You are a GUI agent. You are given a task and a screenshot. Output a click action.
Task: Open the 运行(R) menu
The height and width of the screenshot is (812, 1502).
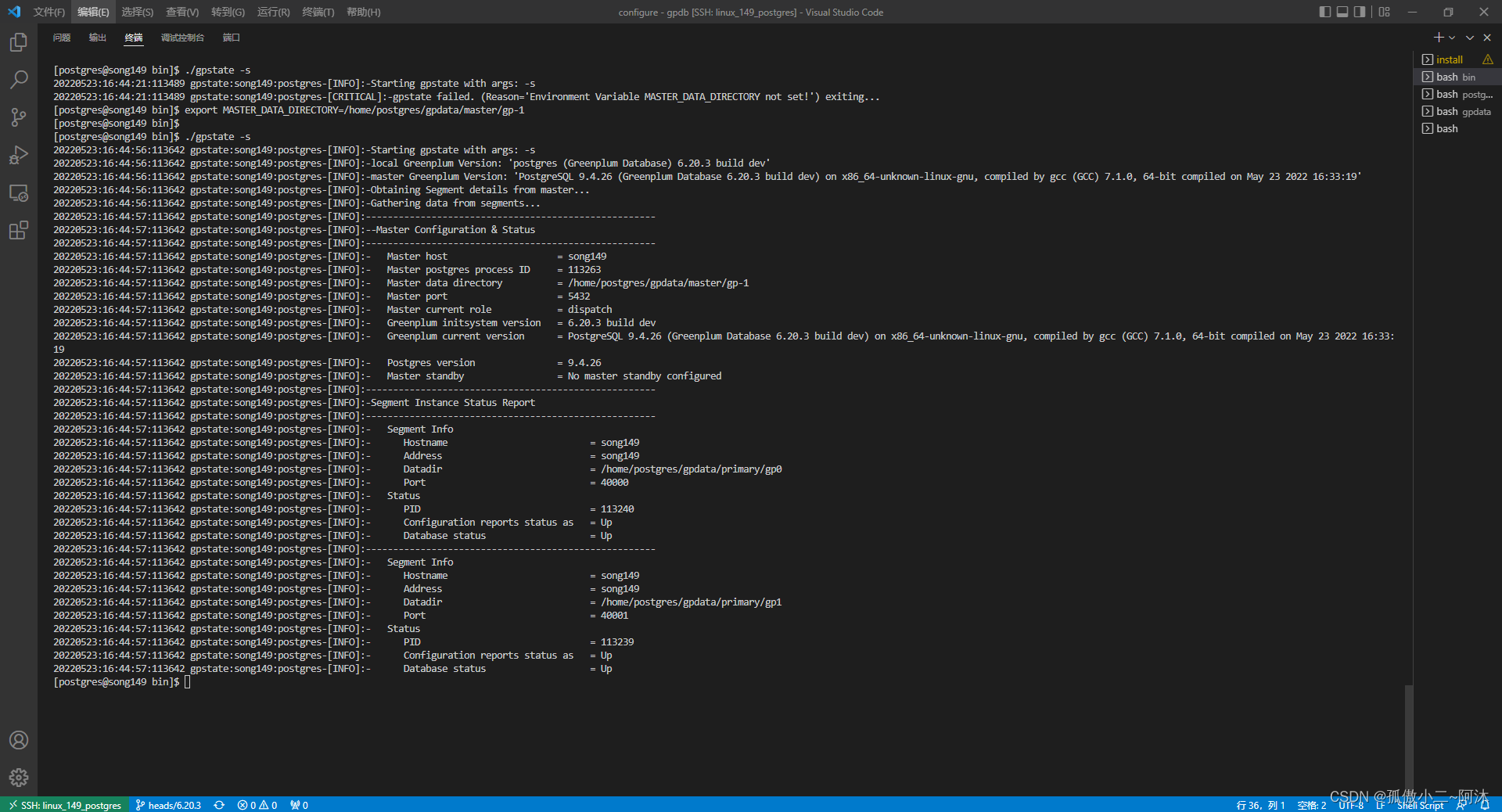[273, 12]
